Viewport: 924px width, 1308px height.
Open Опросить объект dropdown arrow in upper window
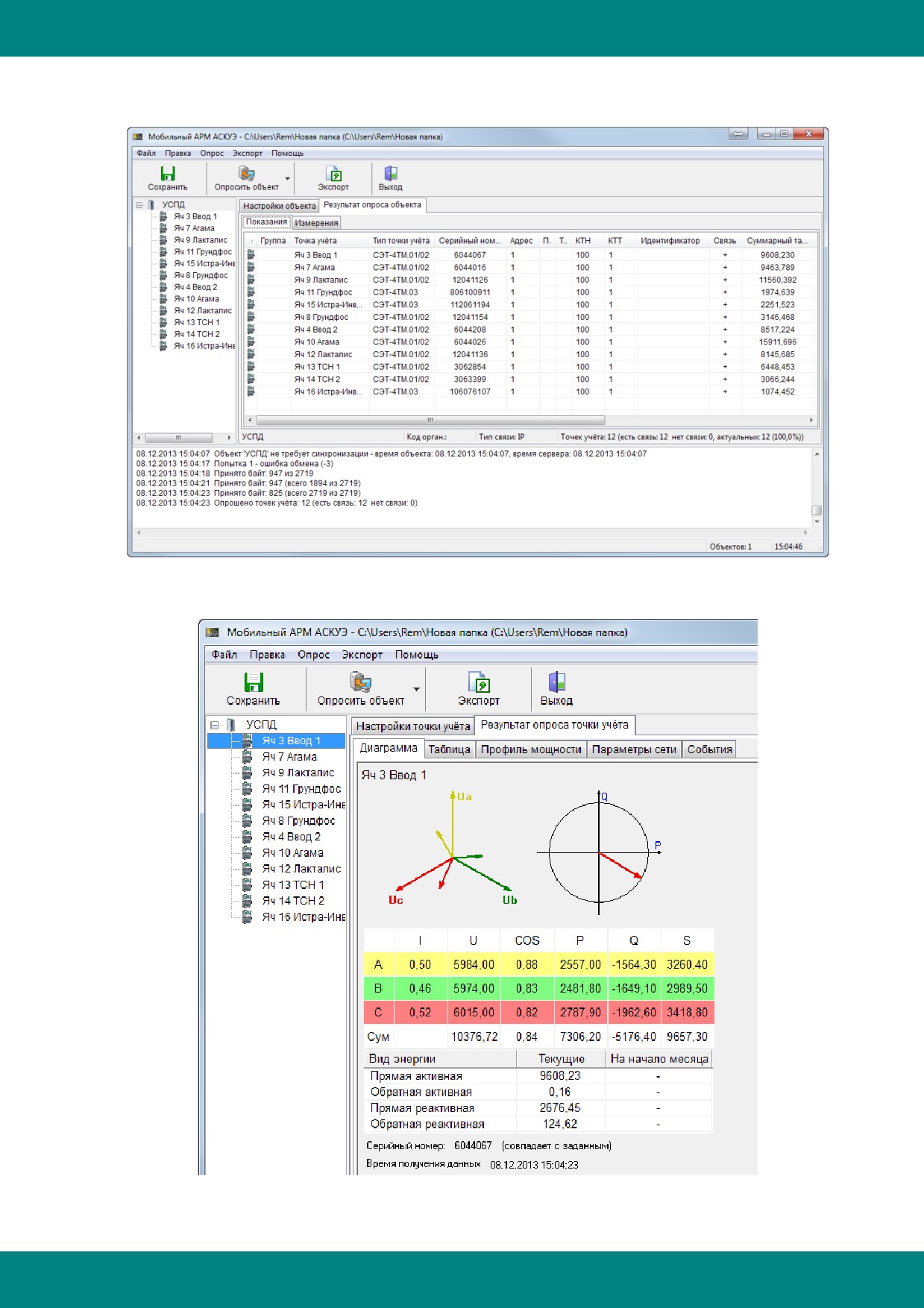click(288, 179)
